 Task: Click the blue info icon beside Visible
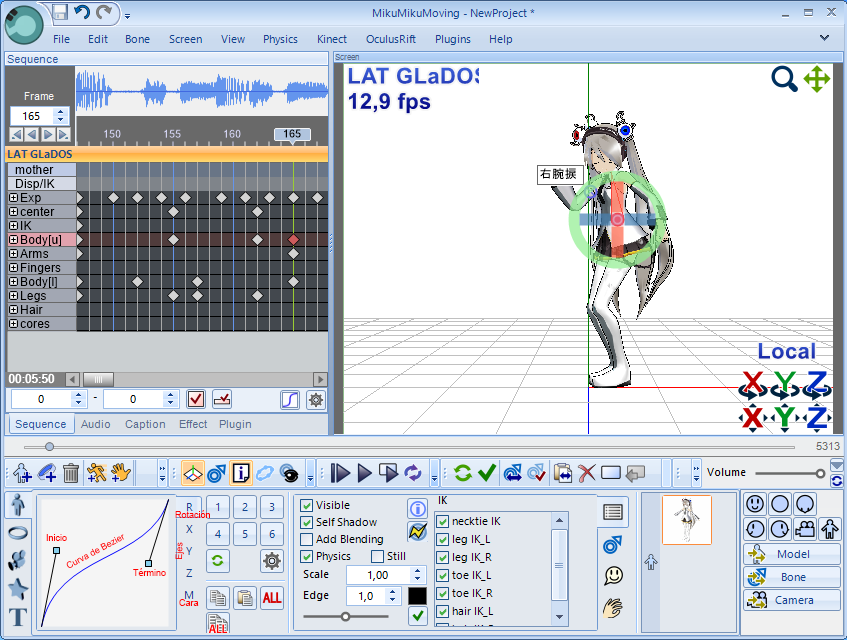417,509
